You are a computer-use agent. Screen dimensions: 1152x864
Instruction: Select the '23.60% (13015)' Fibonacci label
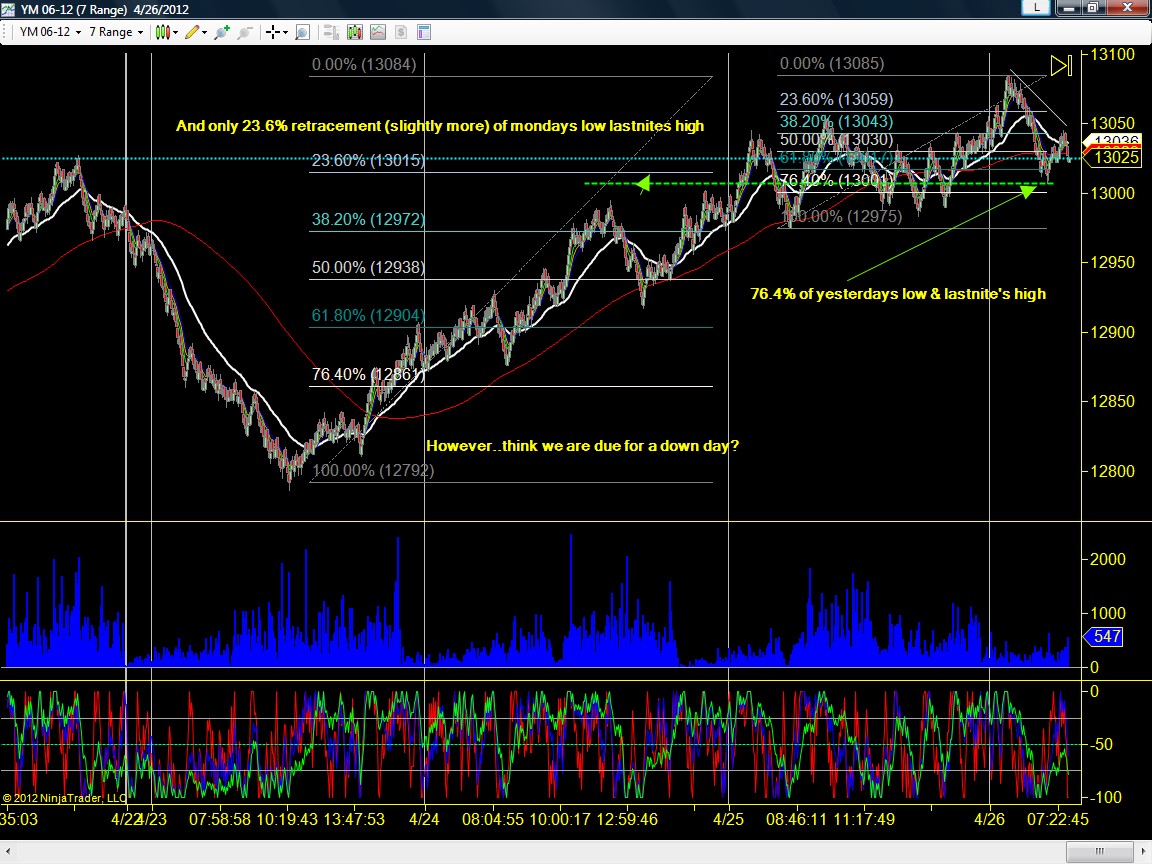click(368, 160)
